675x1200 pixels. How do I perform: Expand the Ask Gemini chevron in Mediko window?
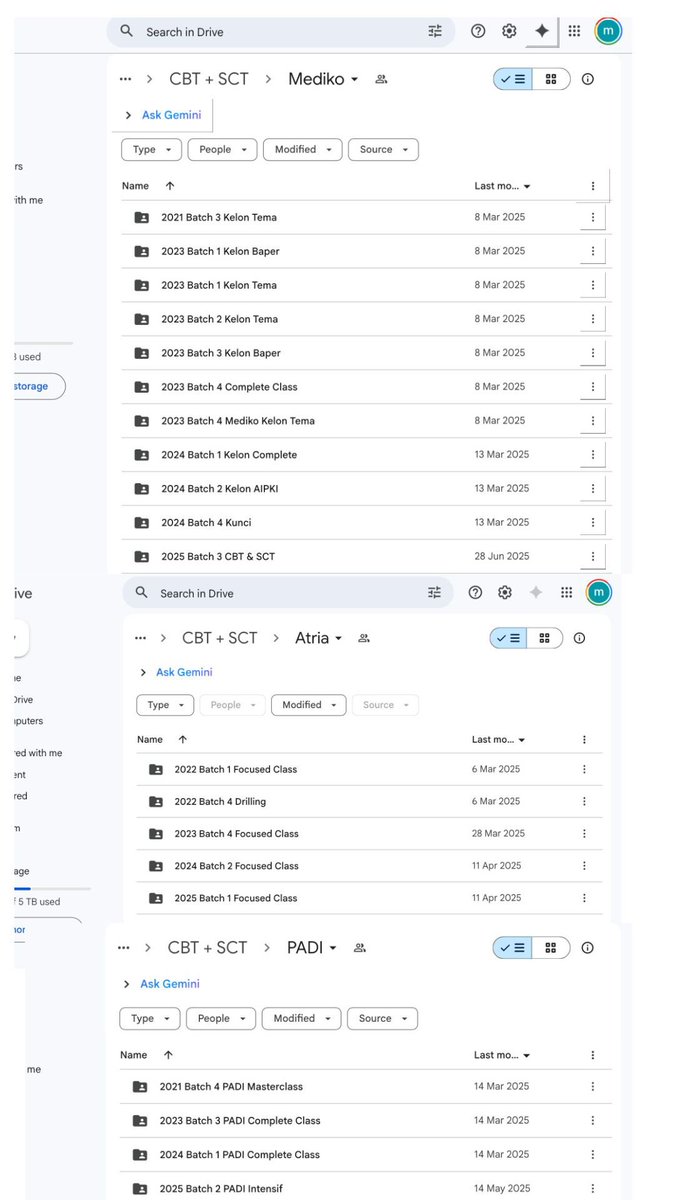point(128,116)
